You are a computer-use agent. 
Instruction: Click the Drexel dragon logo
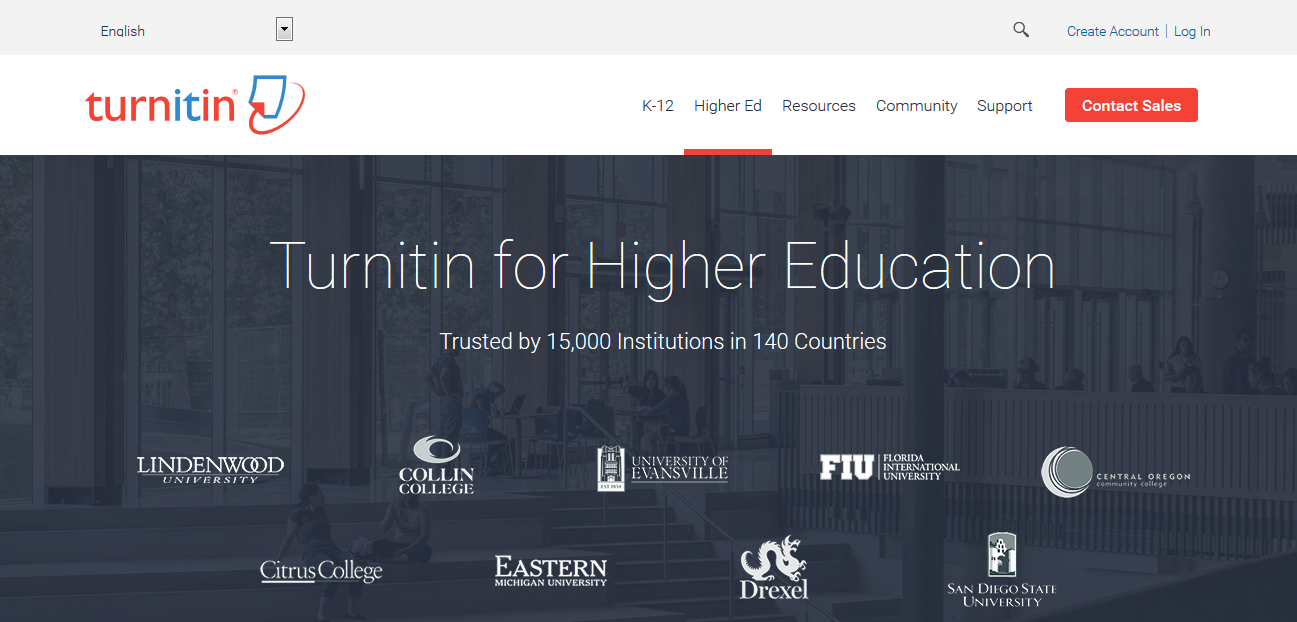pos(774,568)
